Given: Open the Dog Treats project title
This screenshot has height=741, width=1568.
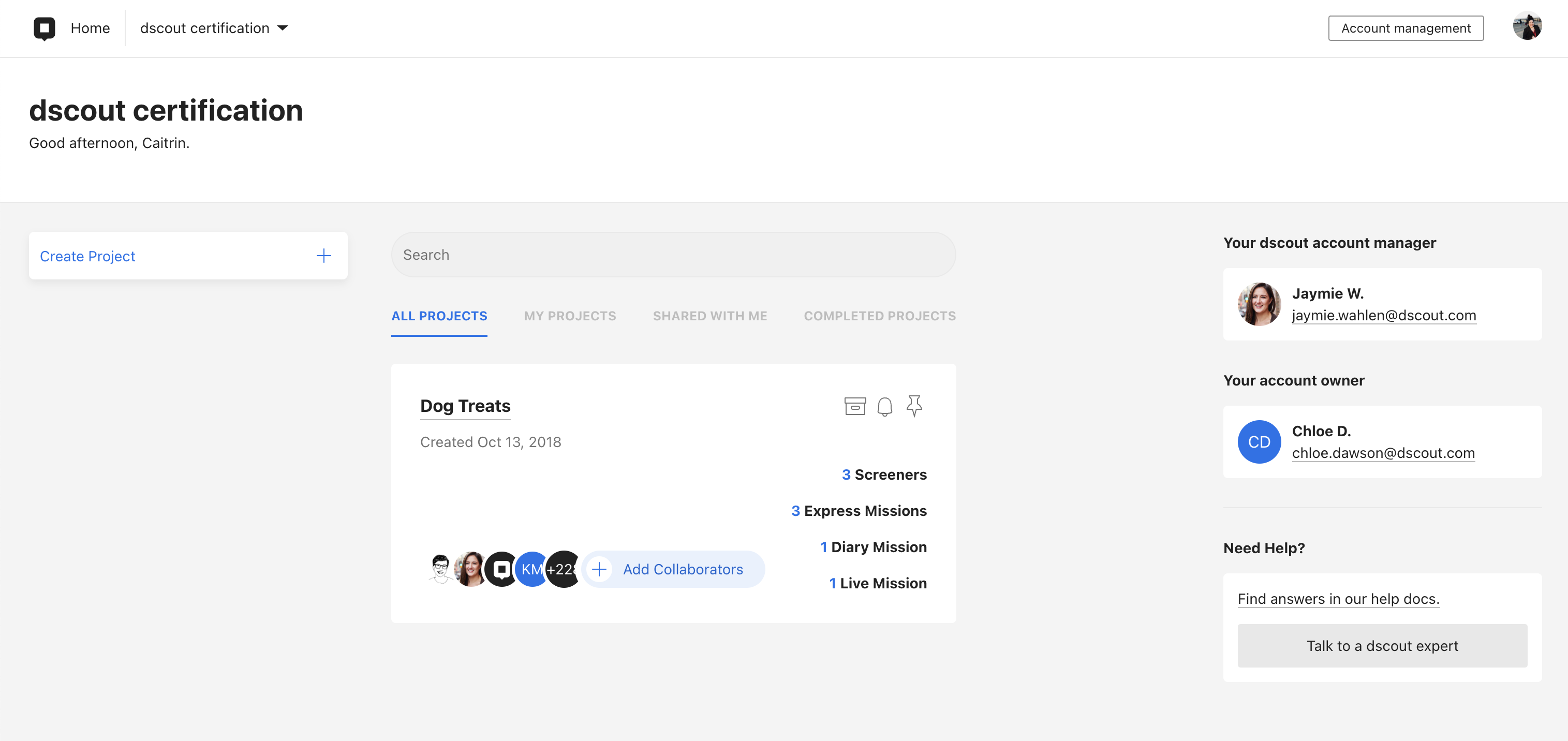Looking at the screenshot, I should click(x=465, y=406).
